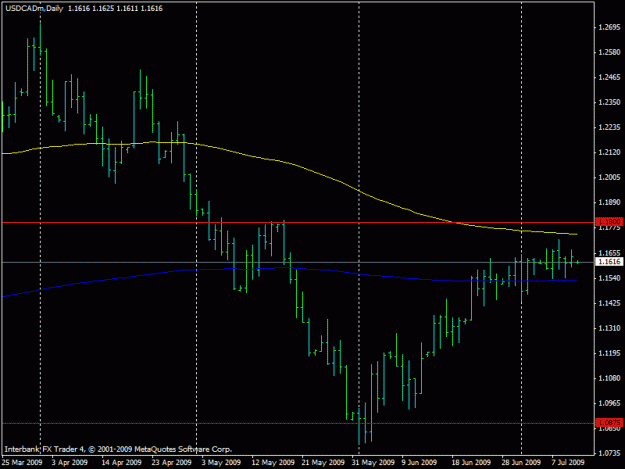Screen dimensions: 625x469
Task: Click the 21 May 2009 date label
Action: pyautogui.click(x=323, y=462)
